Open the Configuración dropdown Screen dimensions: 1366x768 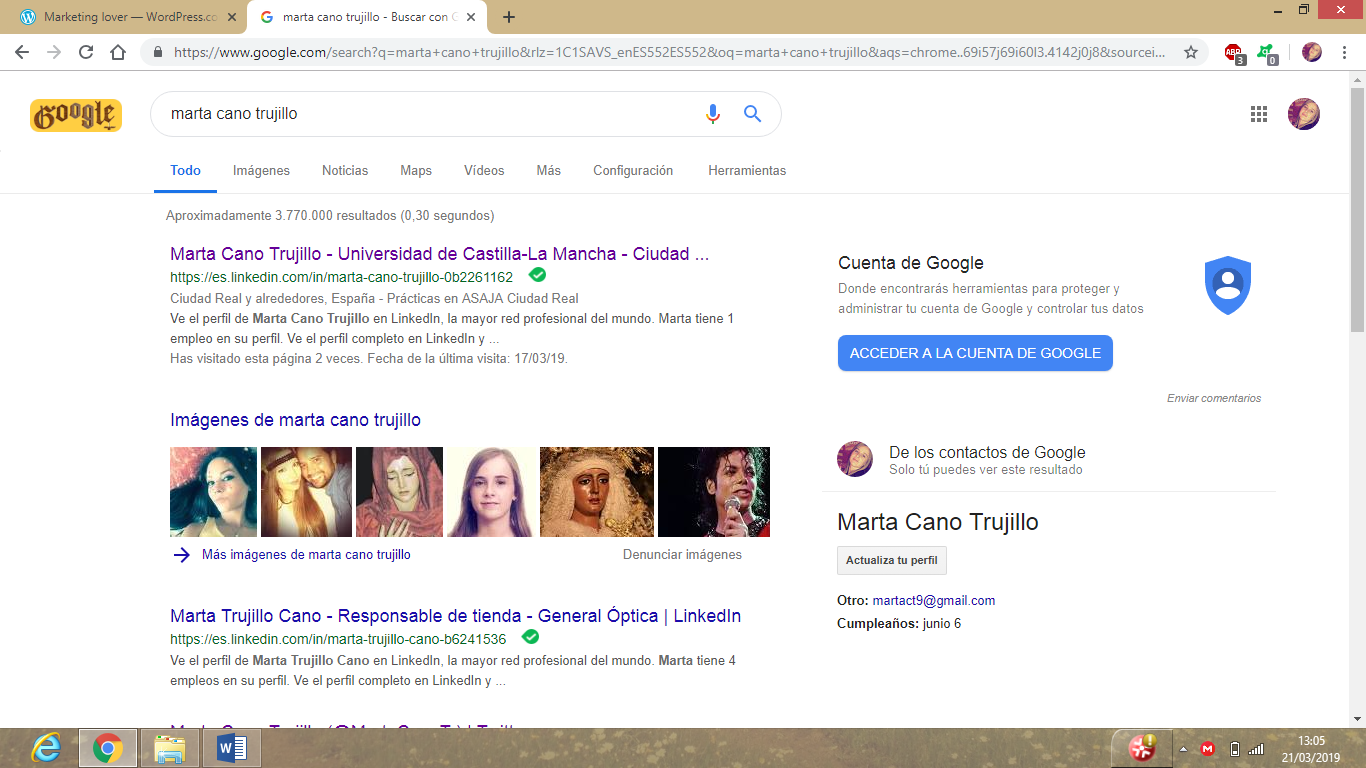click(x=632, y=171)
